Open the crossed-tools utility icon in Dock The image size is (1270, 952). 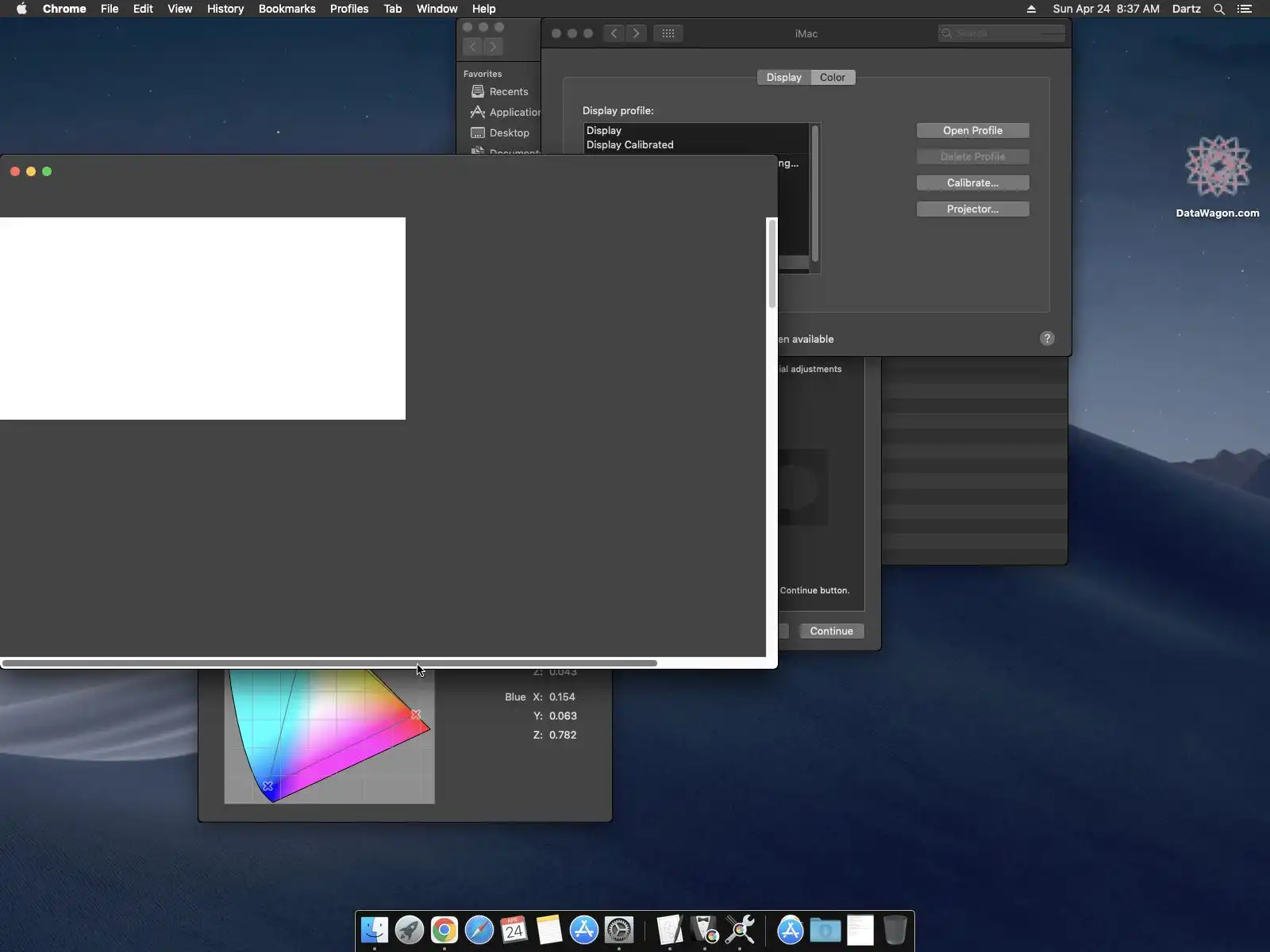(740, 930)
